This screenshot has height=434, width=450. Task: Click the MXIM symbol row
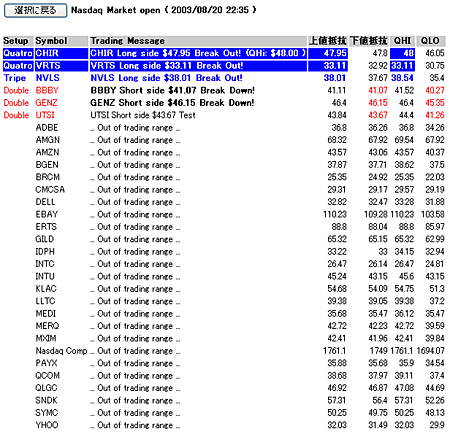pos(46,338)
